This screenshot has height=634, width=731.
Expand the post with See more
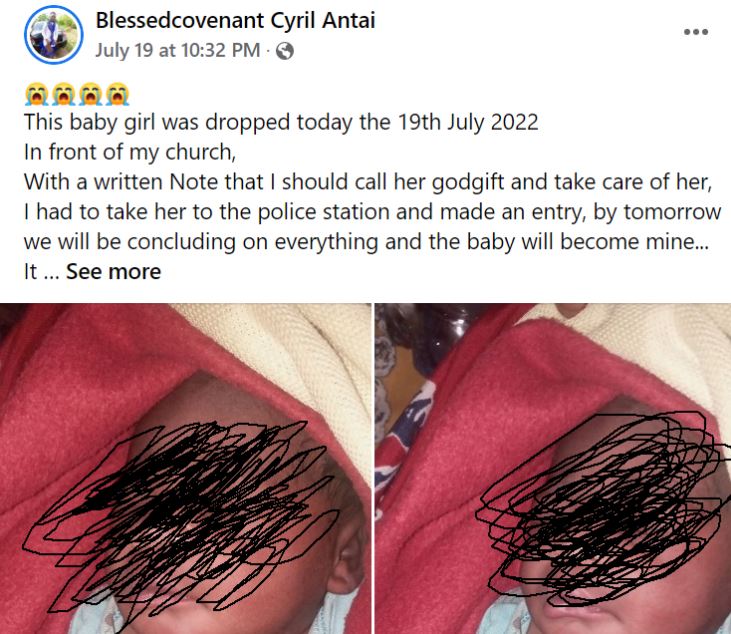click(113, 271)
